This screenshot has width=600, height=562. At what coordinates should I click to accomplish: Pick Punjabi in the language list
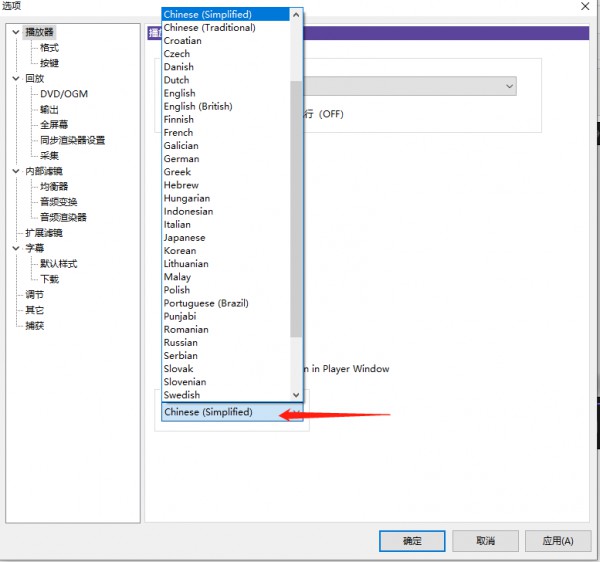pos(226,316)
